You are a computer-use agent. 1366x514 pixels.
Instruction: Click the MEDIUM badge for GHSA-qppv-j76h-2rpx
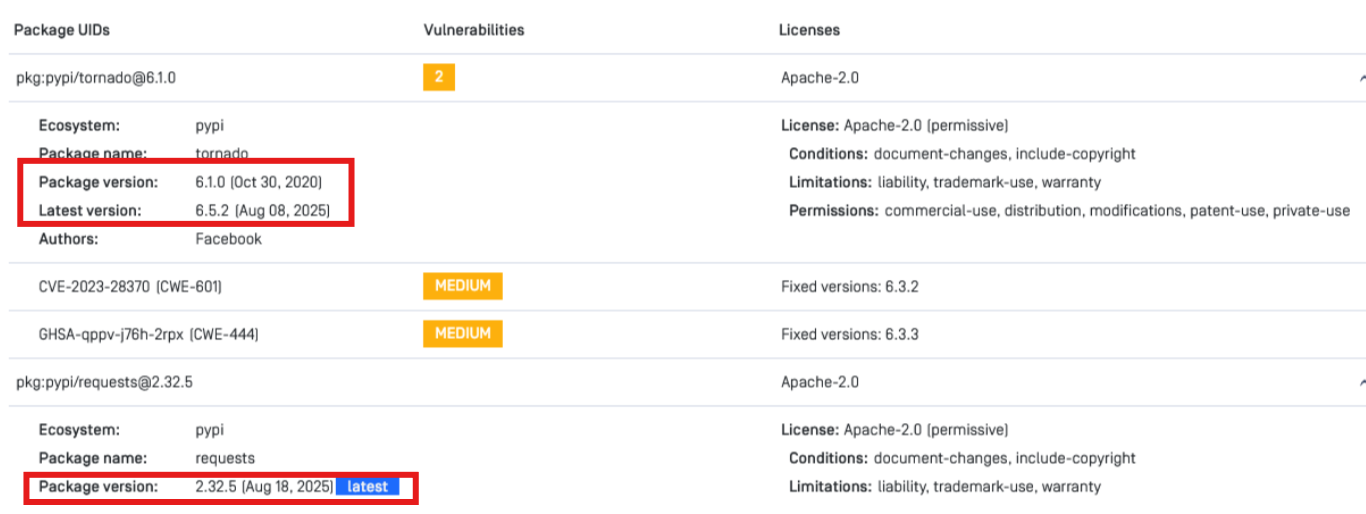(x=462, y=334)
